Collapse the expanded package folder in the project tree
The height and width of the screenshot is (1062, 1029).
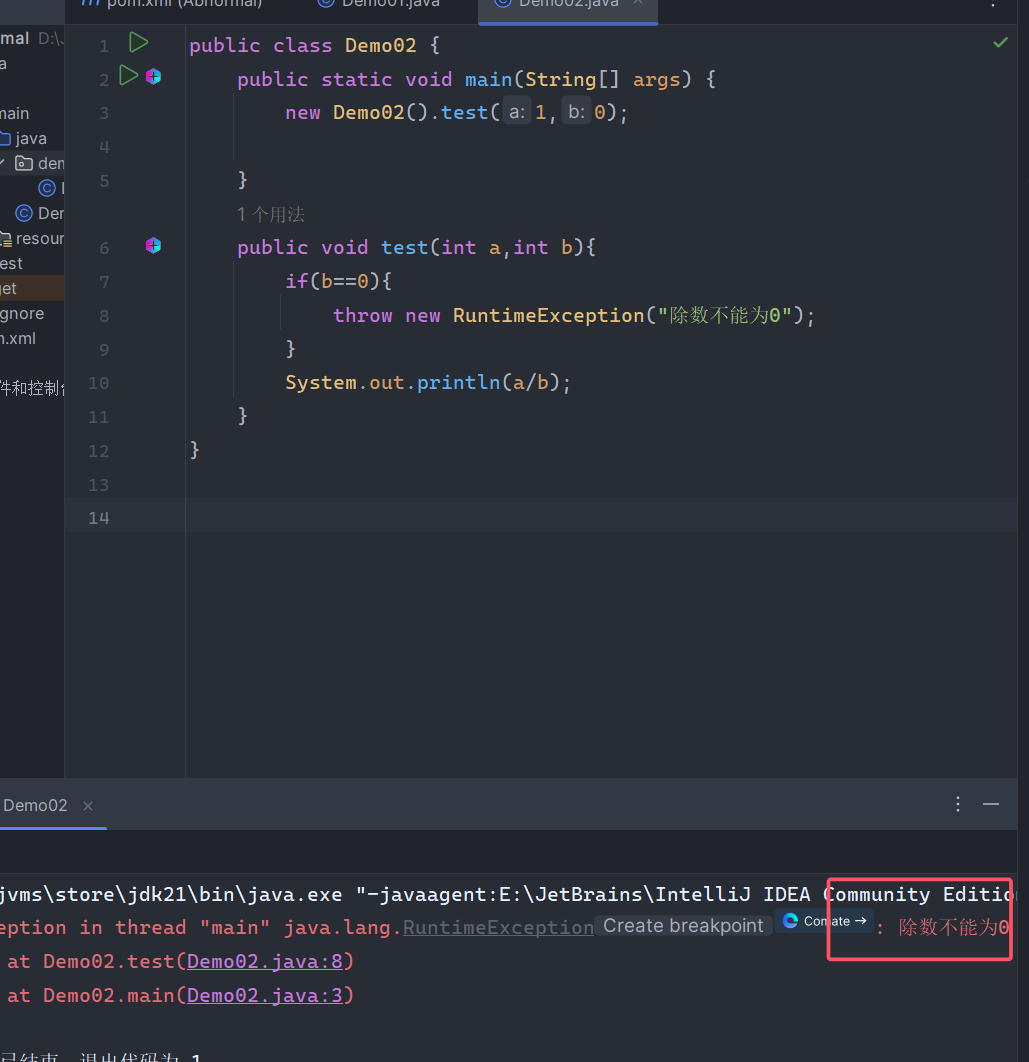[4, 163]
